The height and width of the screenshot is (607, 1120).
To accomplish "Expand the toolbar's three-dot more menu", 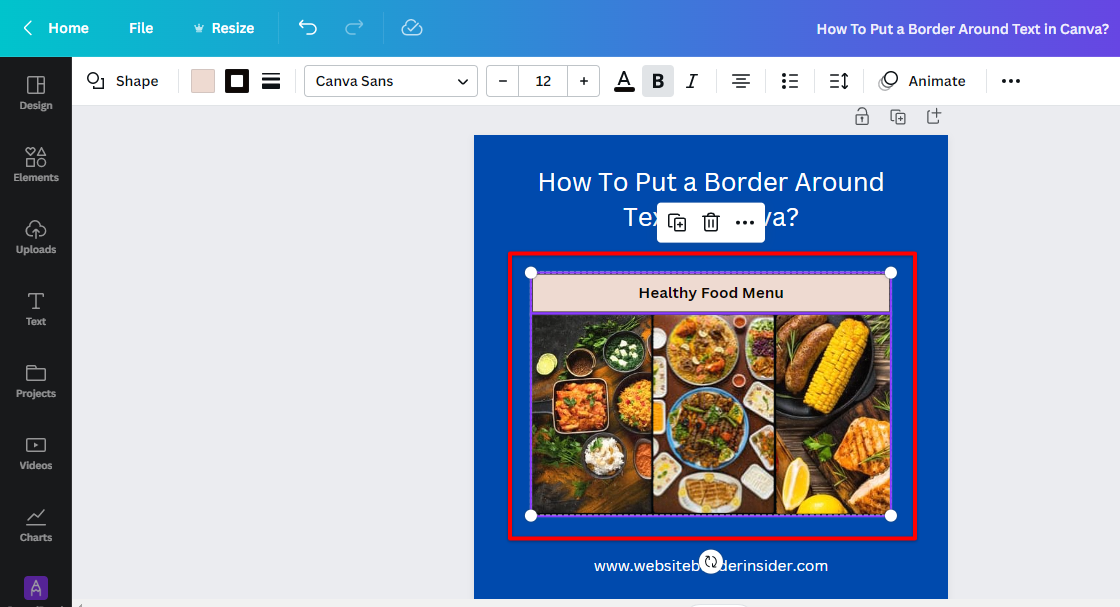I will click(x=1011, y=81).
